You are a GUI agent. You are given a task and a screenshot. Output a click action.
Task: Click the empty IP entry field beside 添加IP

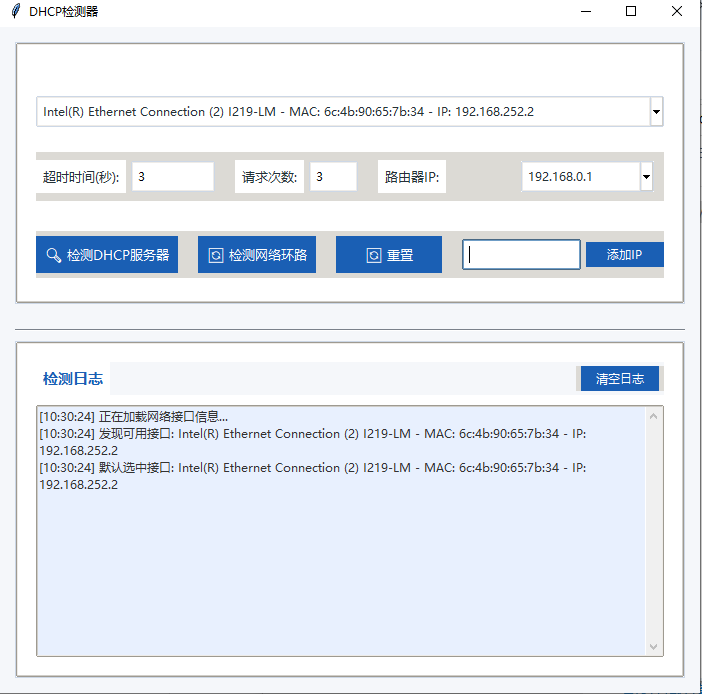(x=521, y=254)
